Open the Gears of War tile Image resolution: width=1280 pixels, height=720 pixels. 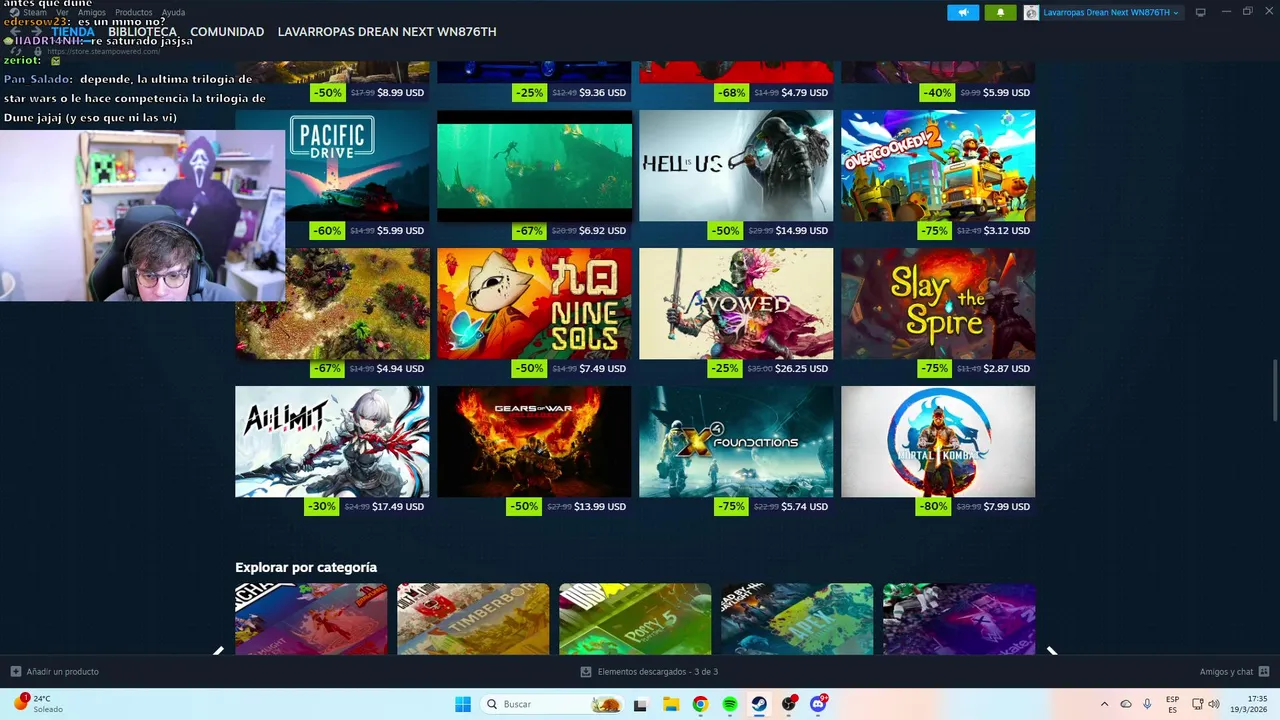pos(534,442)
